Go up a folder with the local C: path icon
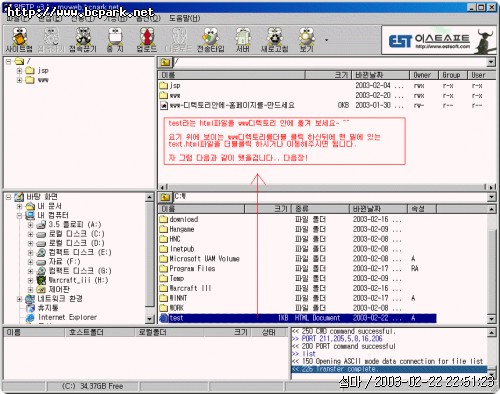Viewport: 500px width, 394px height. 165,197
